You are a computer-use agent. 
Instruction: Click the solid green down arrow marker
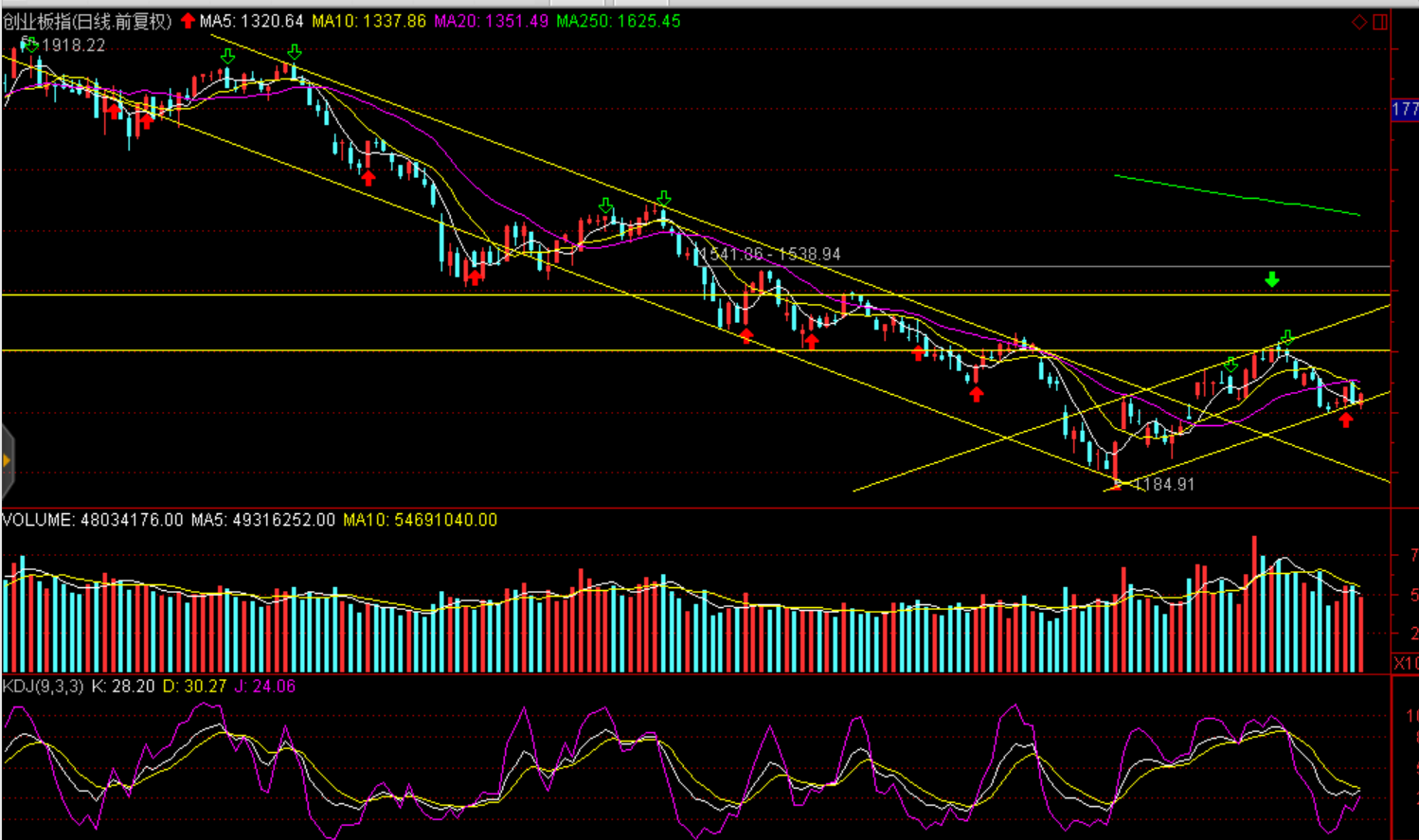(x=1272, y=279)
